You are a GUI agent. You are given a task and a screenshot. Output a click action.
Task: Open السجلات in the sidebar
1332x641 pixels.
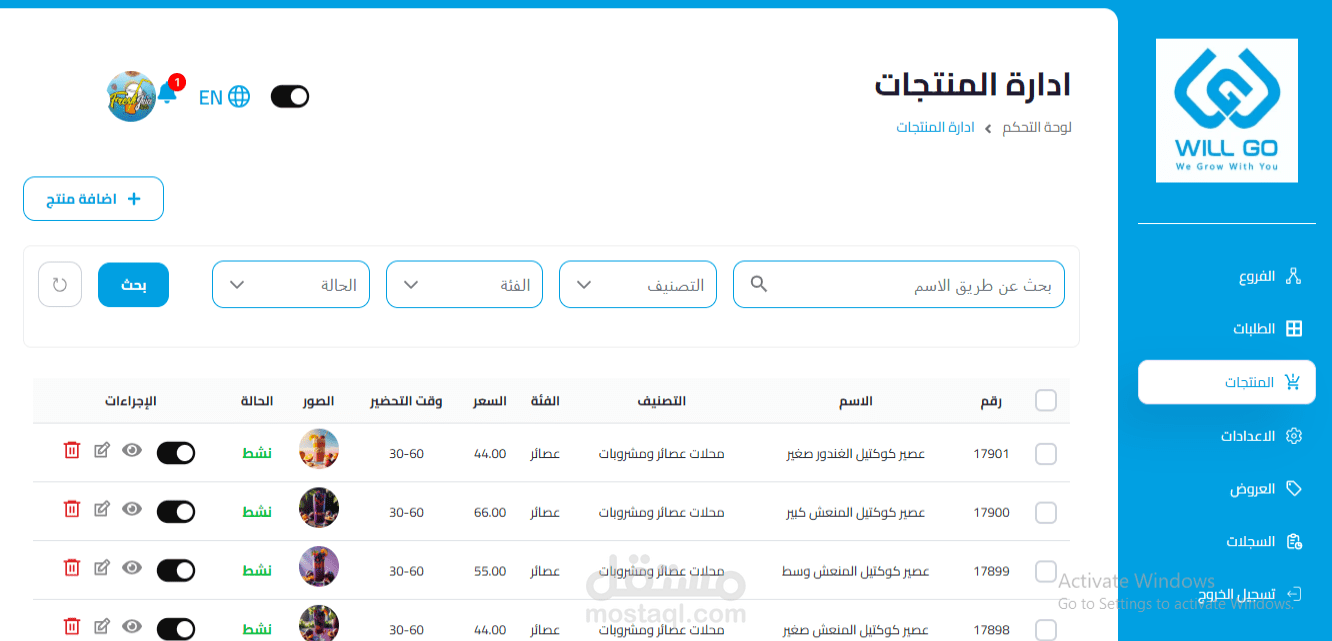click(1227, 542)
